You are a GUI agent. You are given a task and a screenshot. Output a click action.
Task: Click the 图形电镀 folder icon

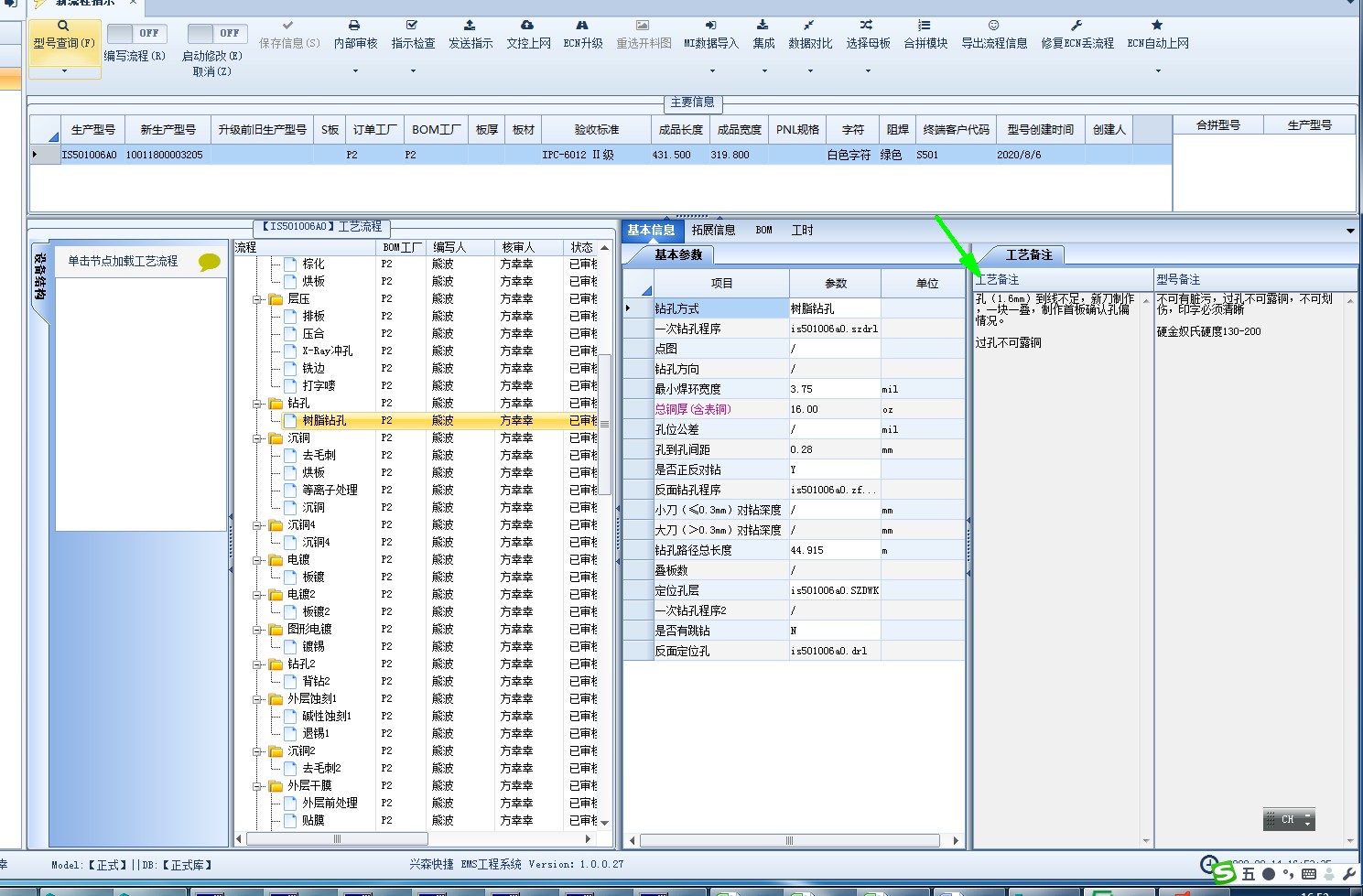pos(276,630)
